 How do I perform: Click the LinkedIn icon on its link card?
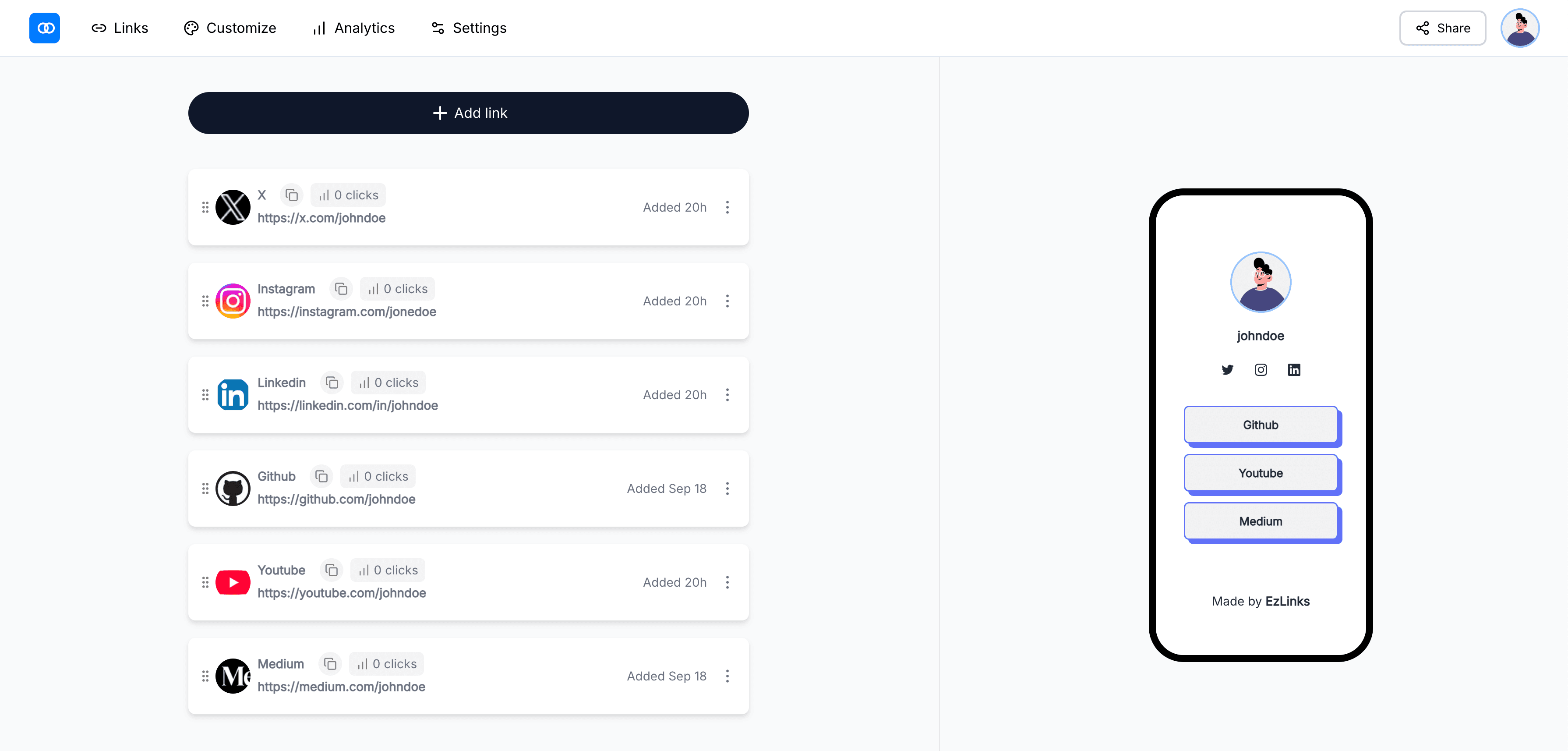(233, 395)
